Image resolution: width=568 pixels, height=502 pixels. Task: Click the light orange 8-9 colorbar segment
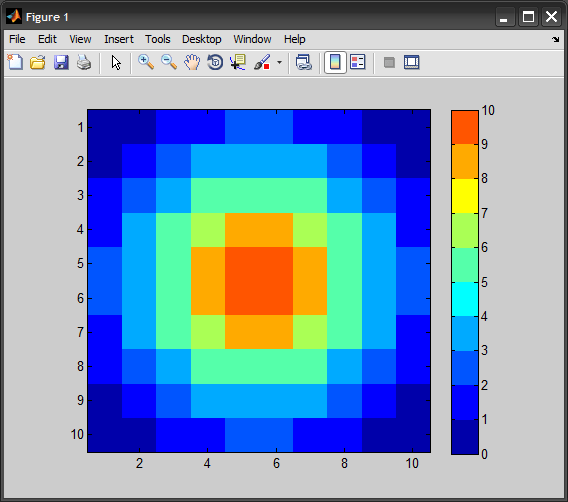pyautogui.click(x=465, y=162)
